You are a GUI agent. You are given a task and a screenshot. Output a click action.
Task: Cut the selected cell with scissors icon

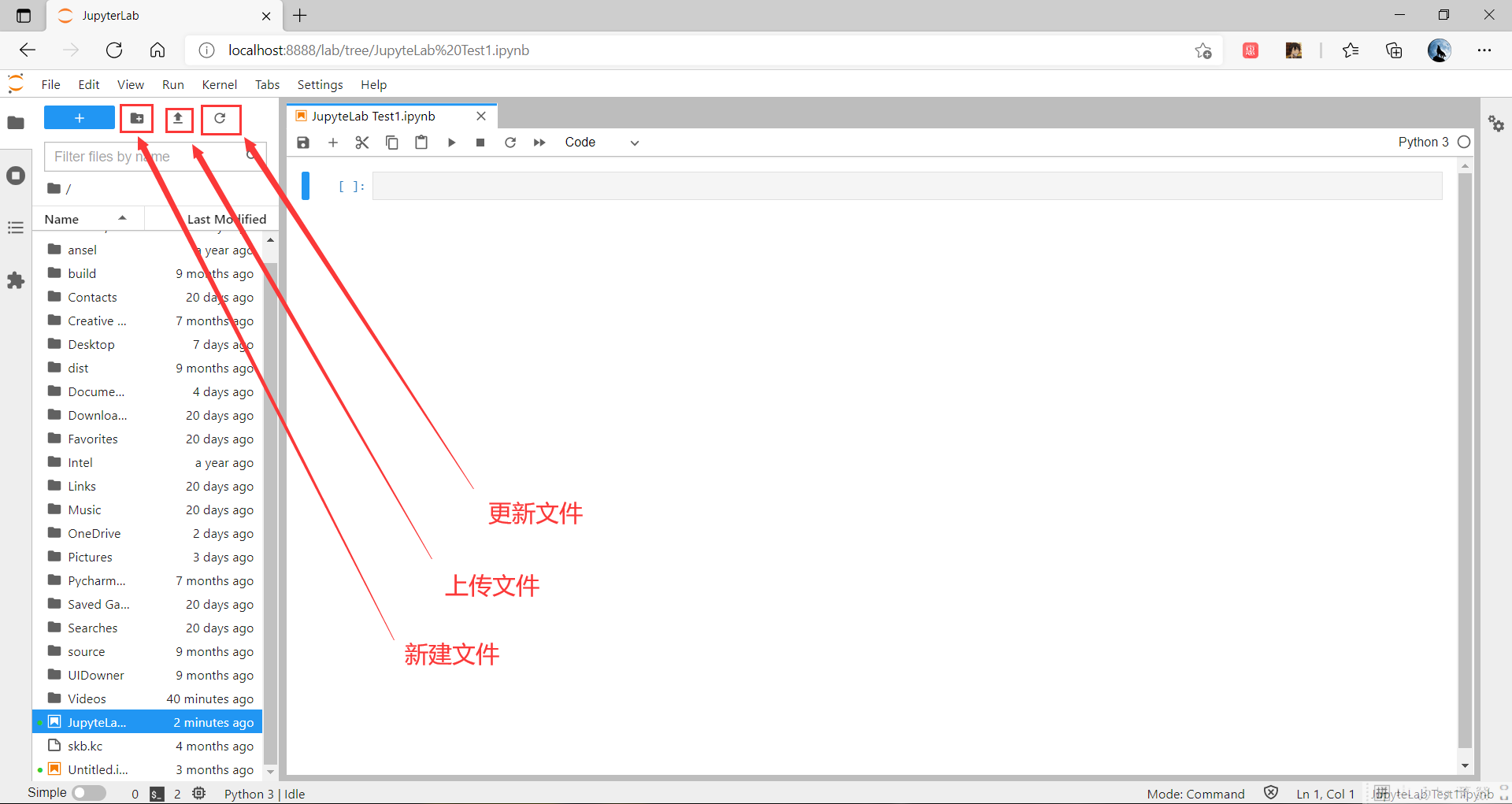pos(362,143)
